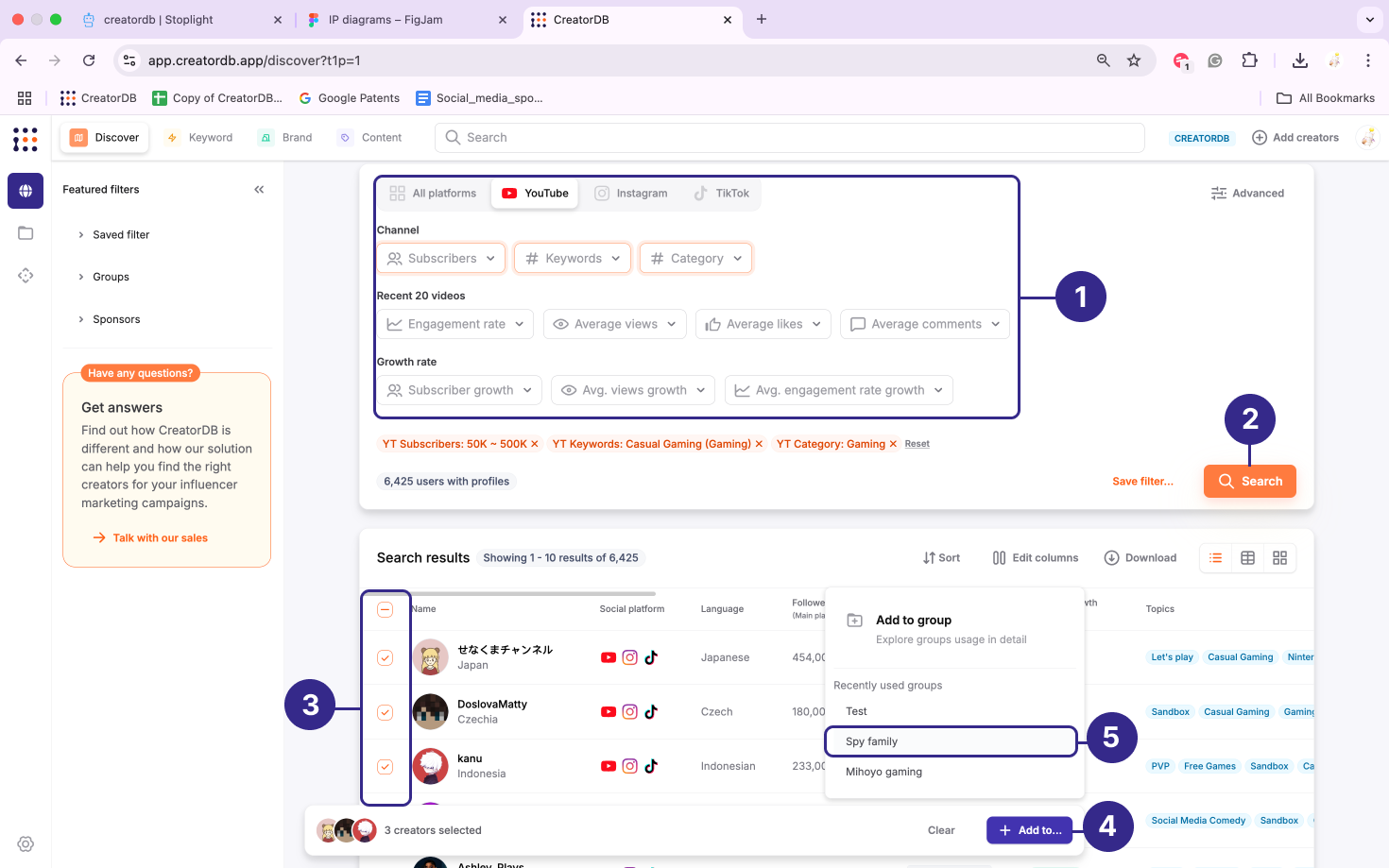This screenshot has height=868, width=1389.
Task: Click the CreatorDB logo in the sidebar
Action: (26, 139)
